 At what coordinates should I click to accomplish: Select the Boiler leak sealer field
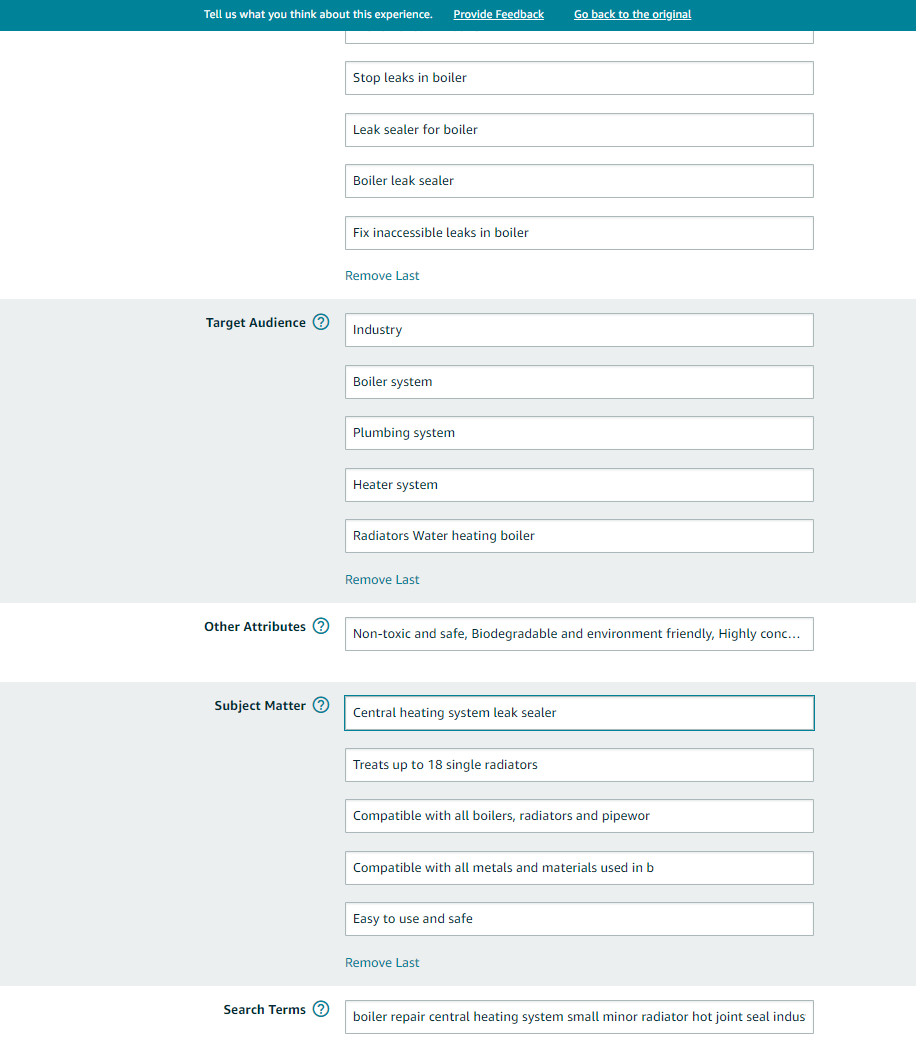coord(579,181)
